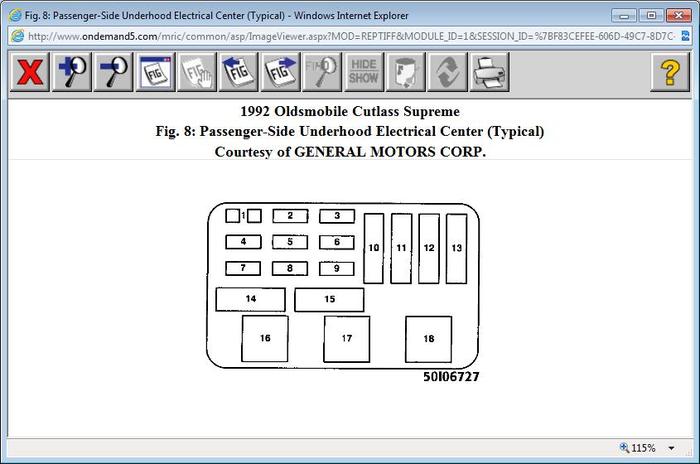The image size is (700, 464).
Task: Click the Internet Explorer icon in title bar
Action: (15, 15)
